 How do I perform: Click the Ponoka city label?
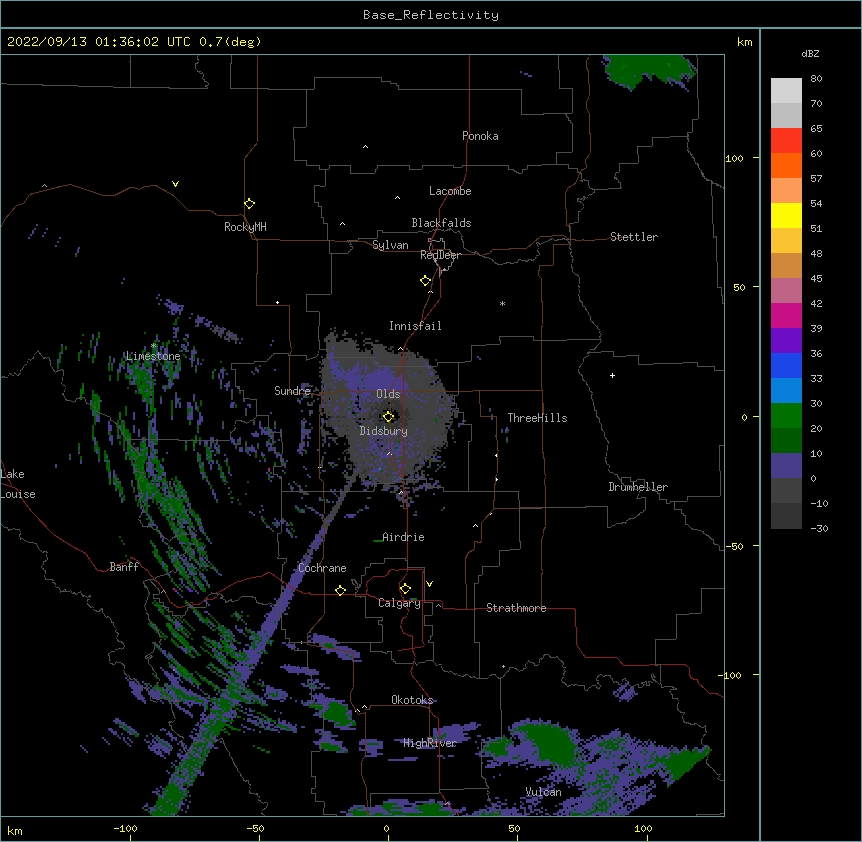pyautogui.click(x=480, y=136)
